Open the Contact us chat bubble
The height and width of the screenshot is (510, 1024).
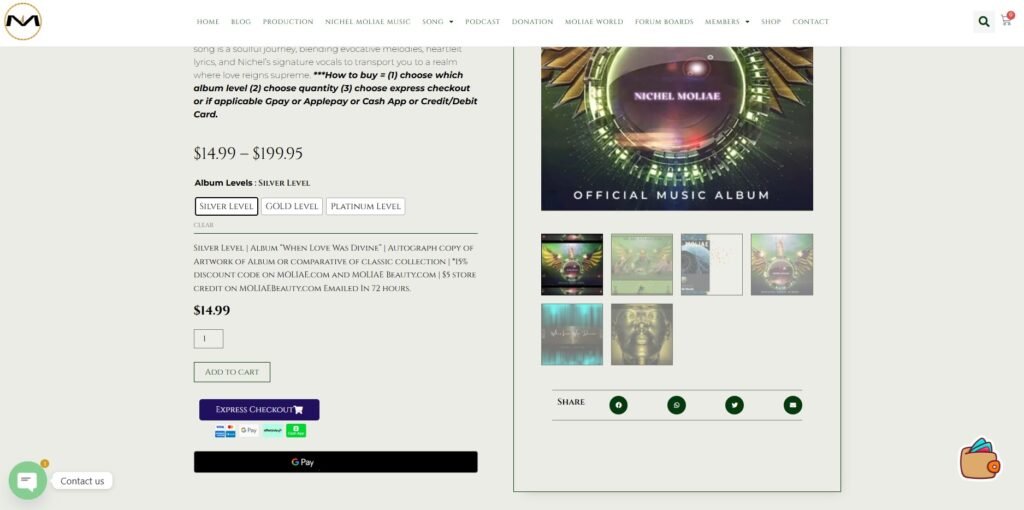[28, 481]
